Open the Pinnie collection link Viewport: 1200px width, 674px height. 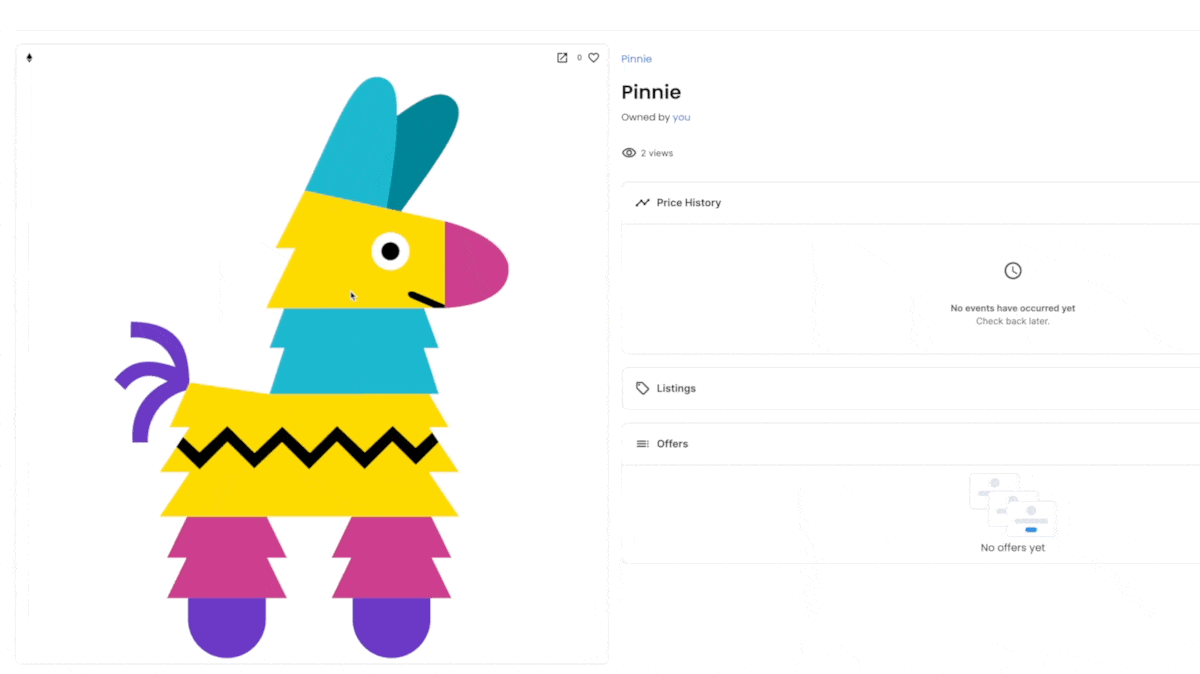636,59
